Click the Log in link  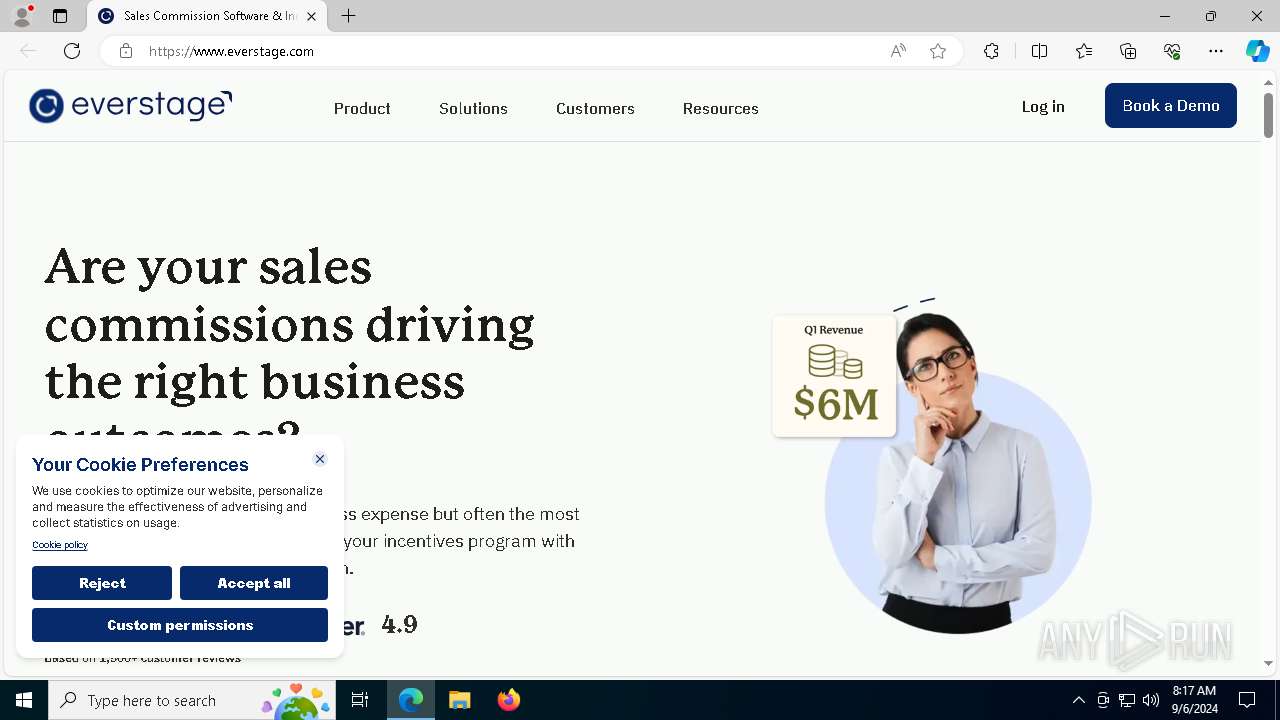click(x=1043, y=106)
